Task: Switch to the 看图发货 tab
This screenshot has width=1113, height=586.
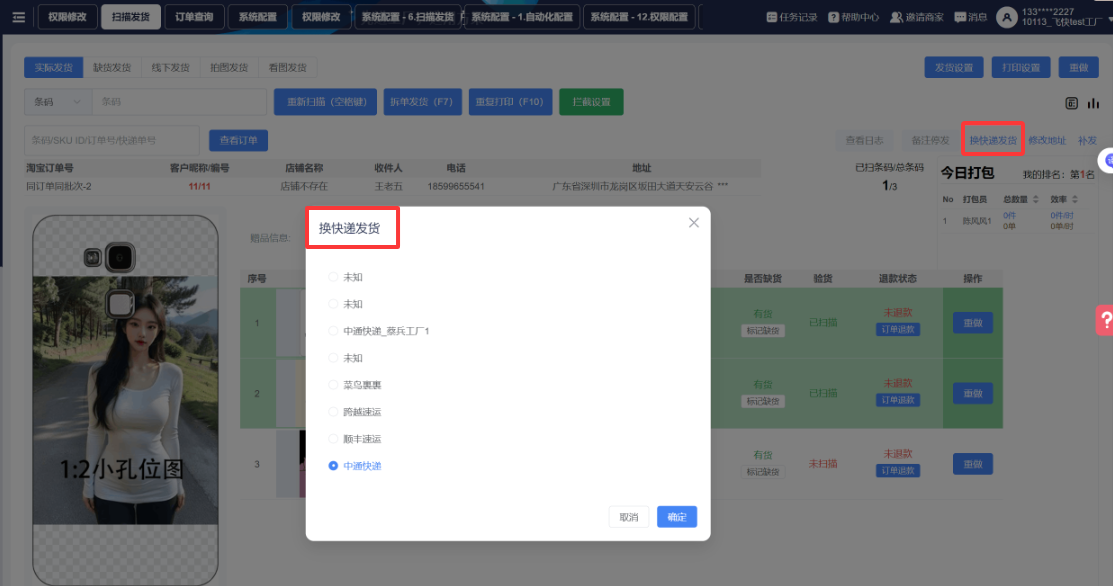Action: coord(287,67)
